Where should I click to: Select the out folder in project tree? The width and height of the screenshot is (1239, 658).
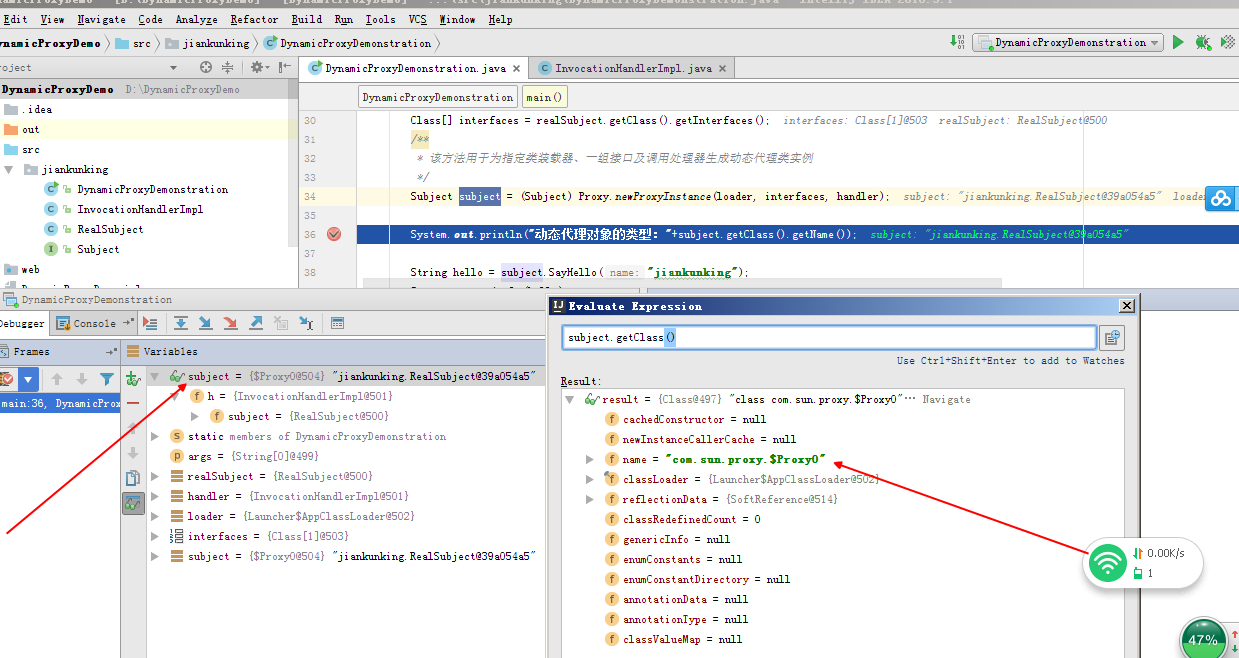31,129
